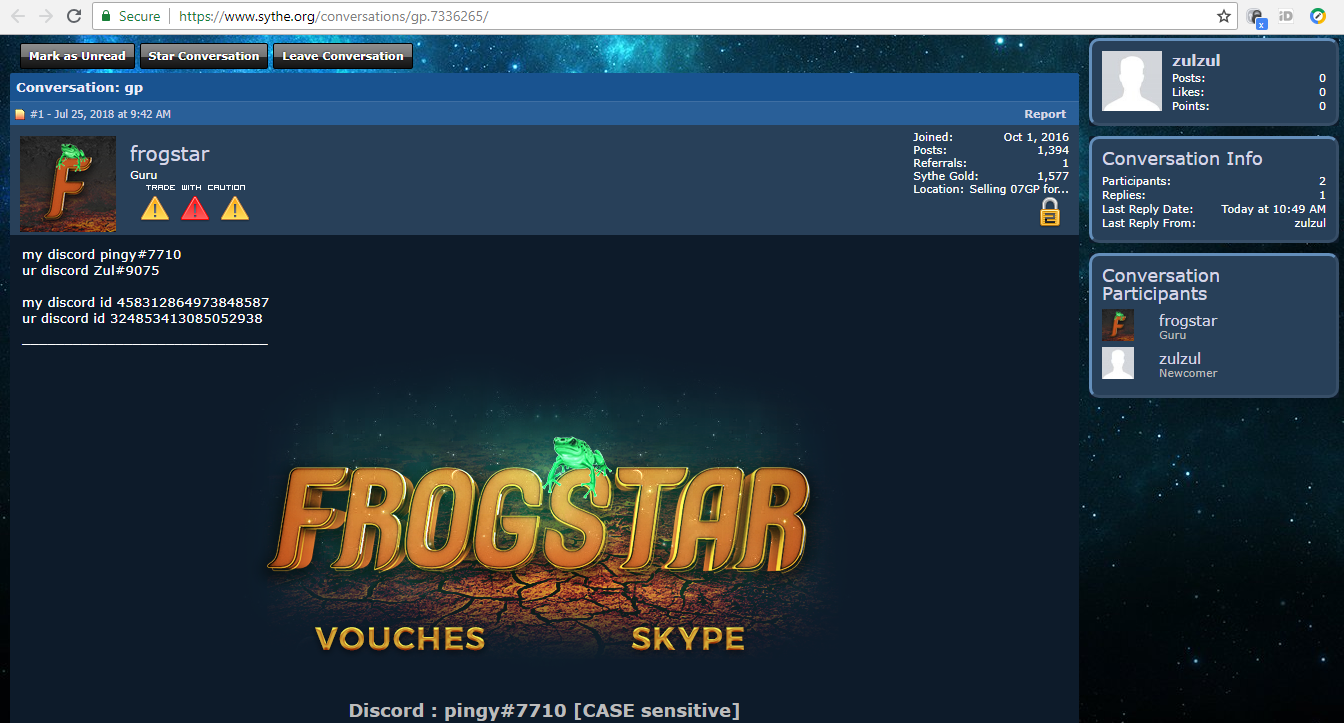Click the Discord : pingy#7710 signature text
The width and height of the screenshot is (1344, 723).
point(545,711)
